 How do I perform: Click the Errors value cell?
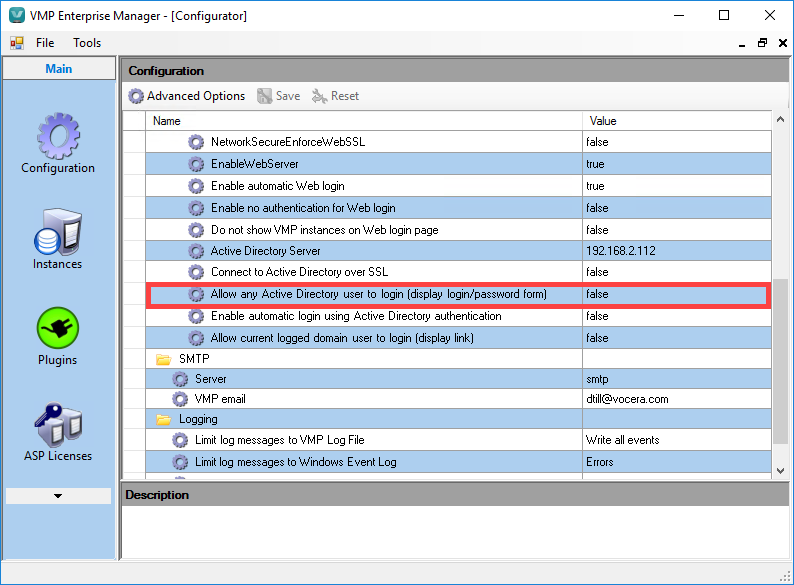click(x=677, y=462)
